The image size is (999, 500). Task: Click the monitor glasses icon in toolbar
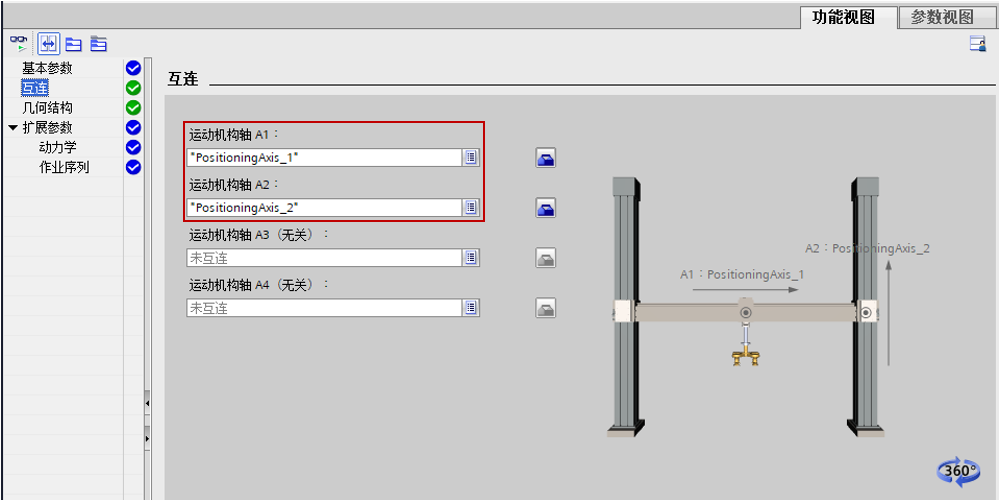tap(20, 43)
